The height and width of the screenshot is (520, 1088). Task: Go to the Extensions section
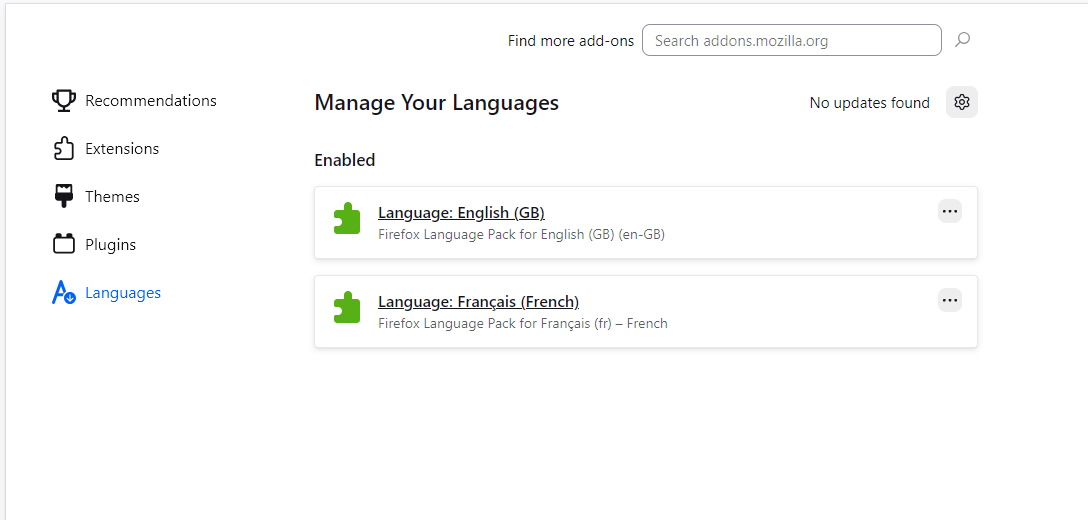122,149
